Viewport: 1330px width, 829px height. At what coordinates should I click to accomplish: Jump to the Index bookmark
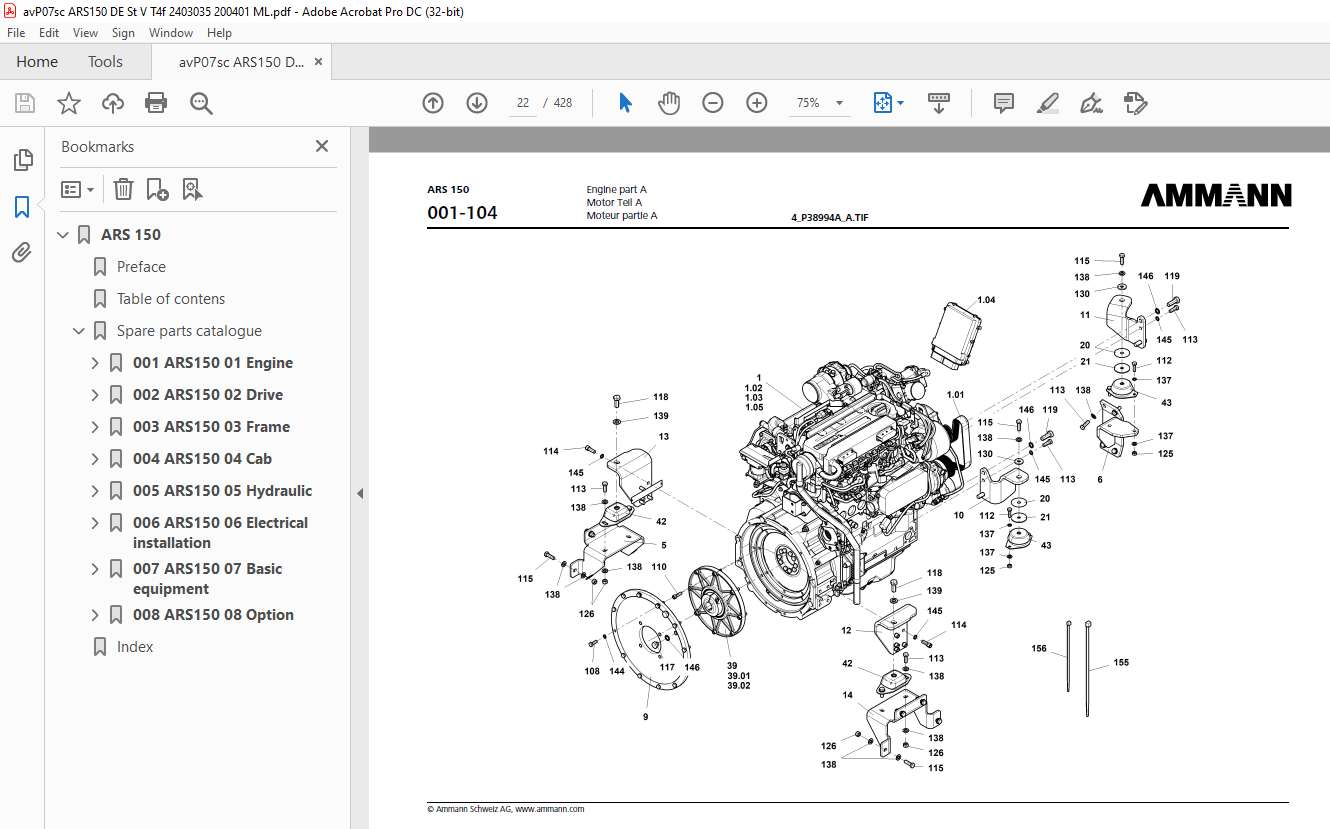pyautogui.click(x=135, y=647)
